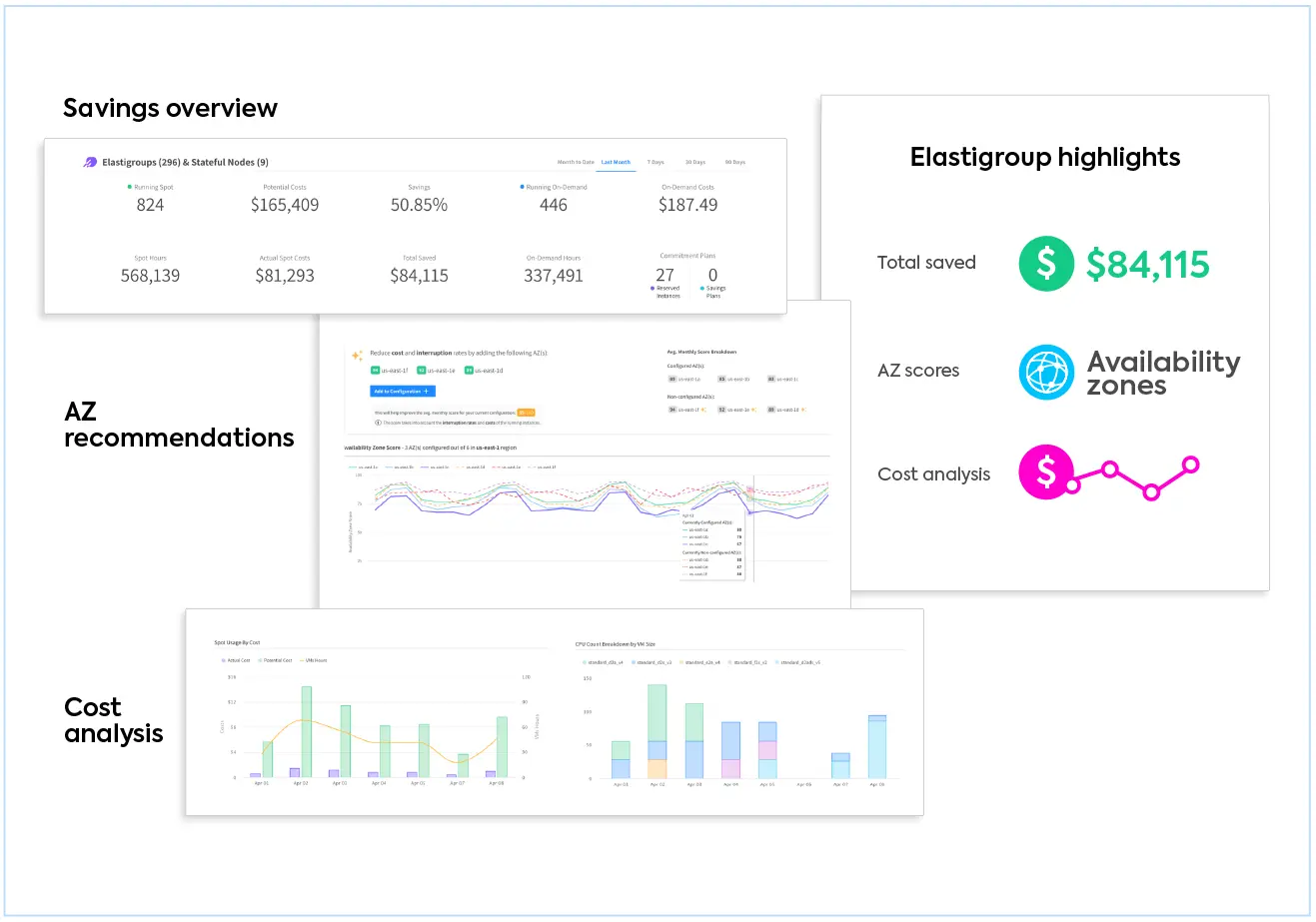Toggle standard_d3s_v4 legend in CPU Count chart

coord(604,662)
